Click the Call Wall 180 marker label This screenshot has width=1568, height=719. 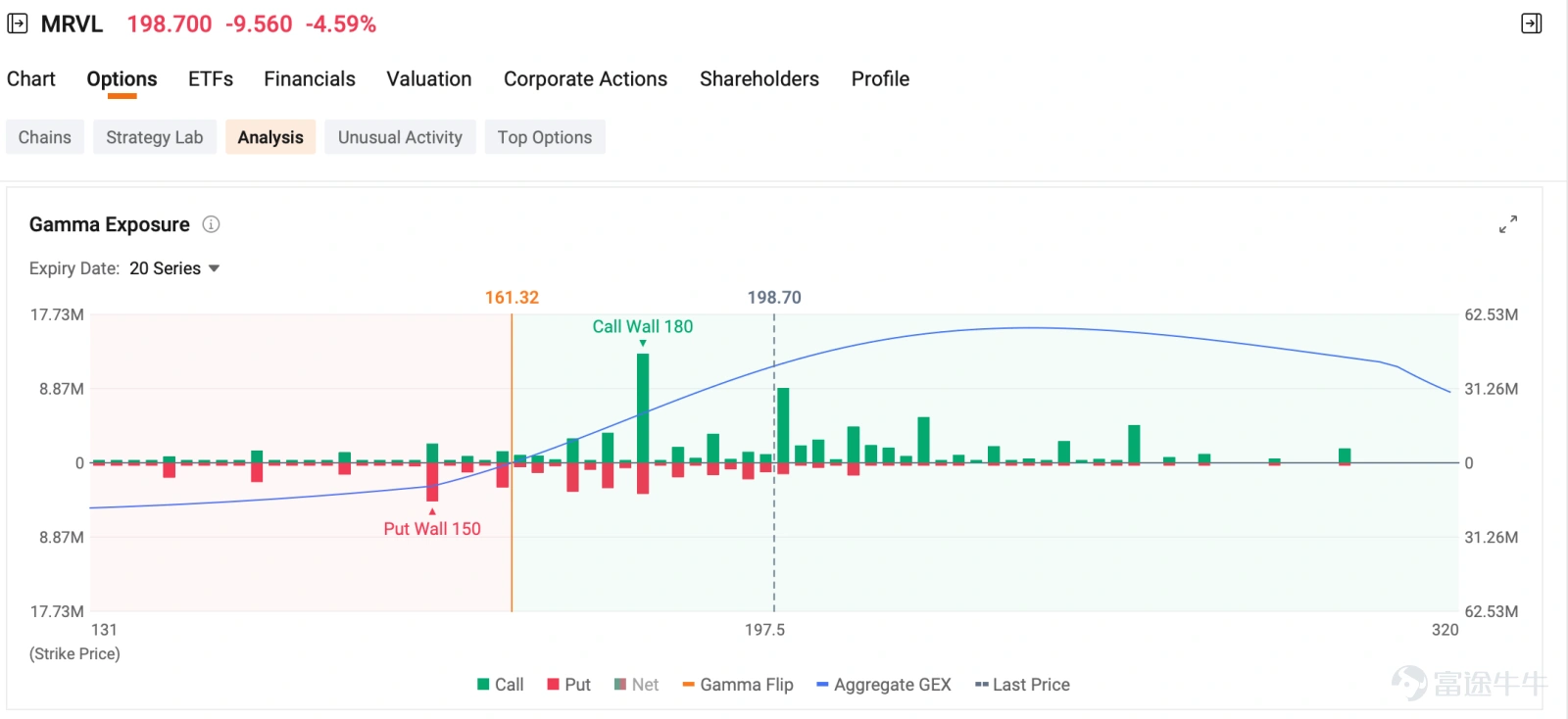click(x=643, y=326)
